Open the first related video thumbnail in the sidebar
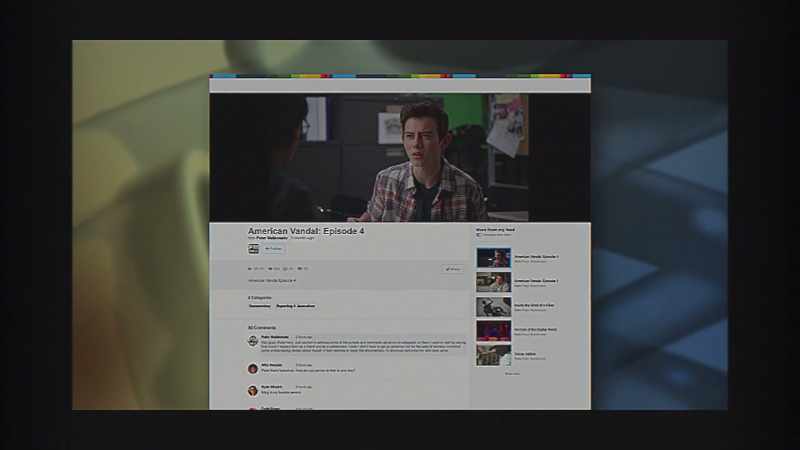 pos(493,258)
